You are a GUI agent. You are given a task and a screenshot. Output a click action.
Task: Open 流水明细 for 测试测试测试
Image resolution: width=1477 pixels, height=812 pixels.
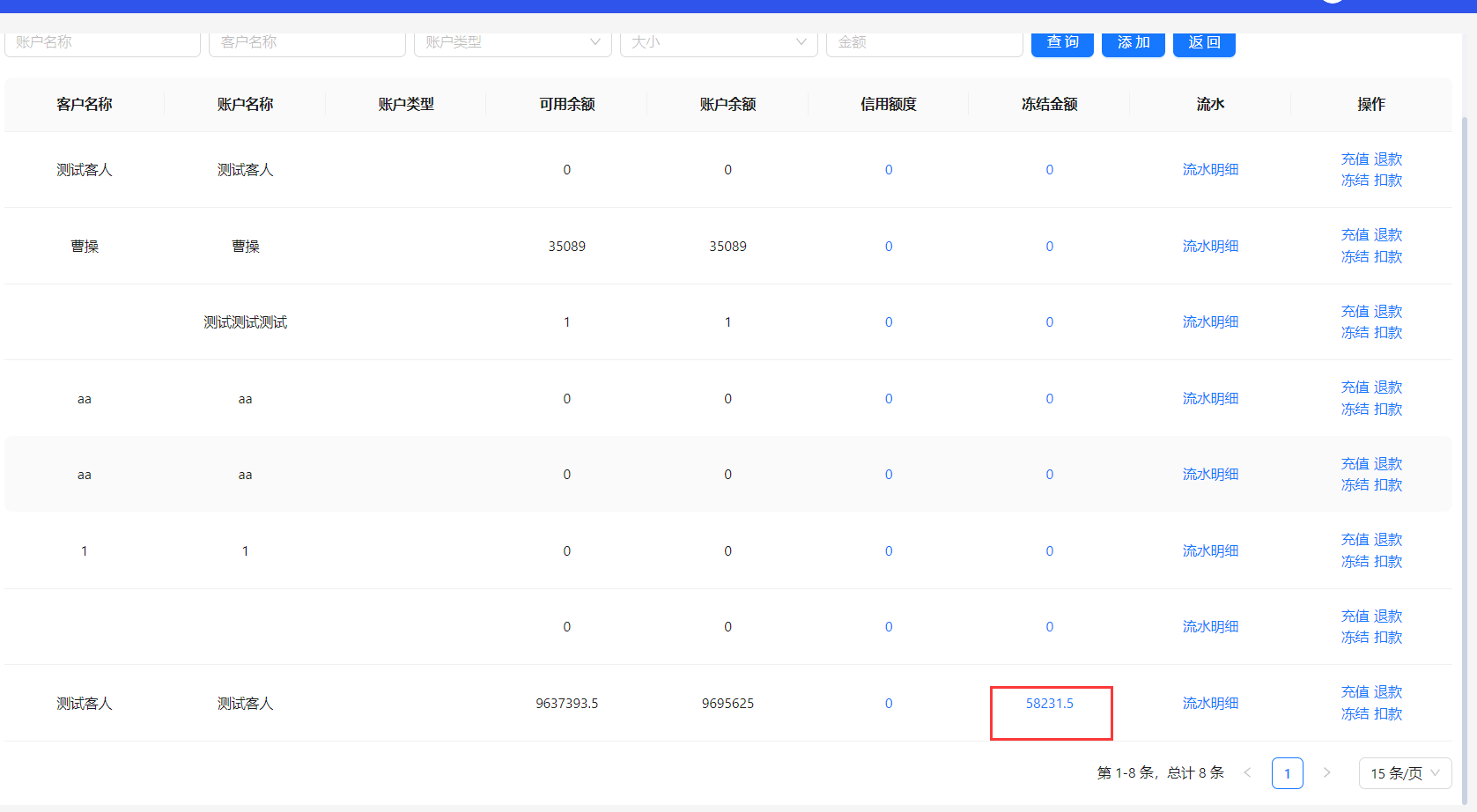[1210, 322]
